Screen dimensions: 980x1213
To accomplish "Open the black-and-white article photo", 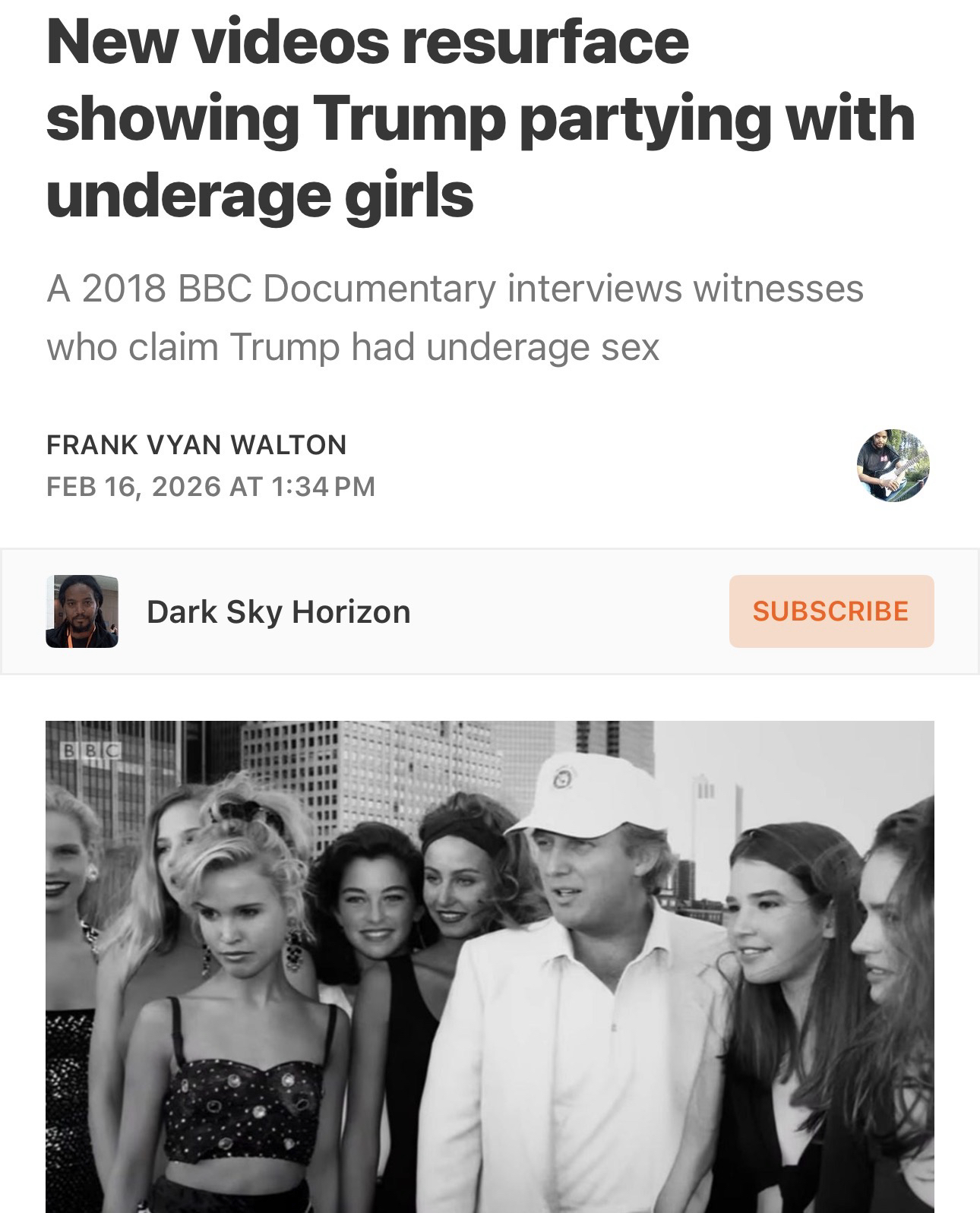I will tap(490, 966).
